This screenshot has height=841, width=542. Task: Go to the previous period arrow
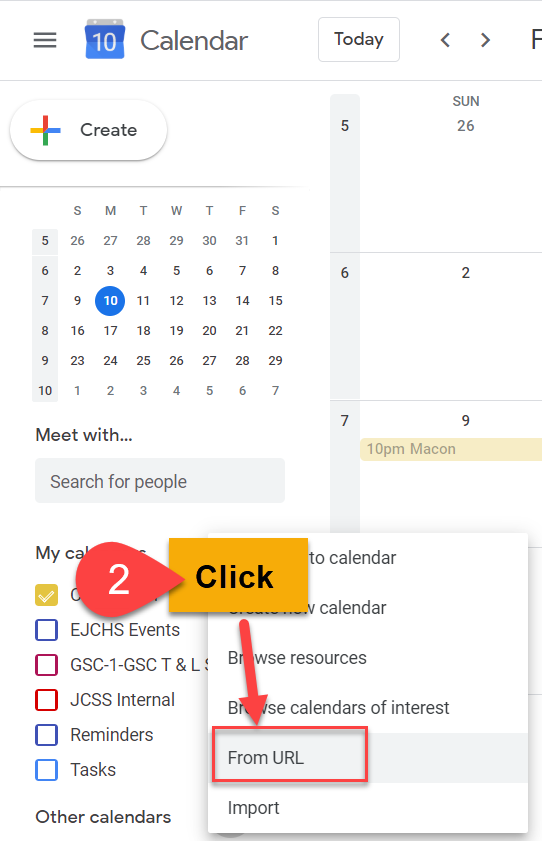(445, 40)
